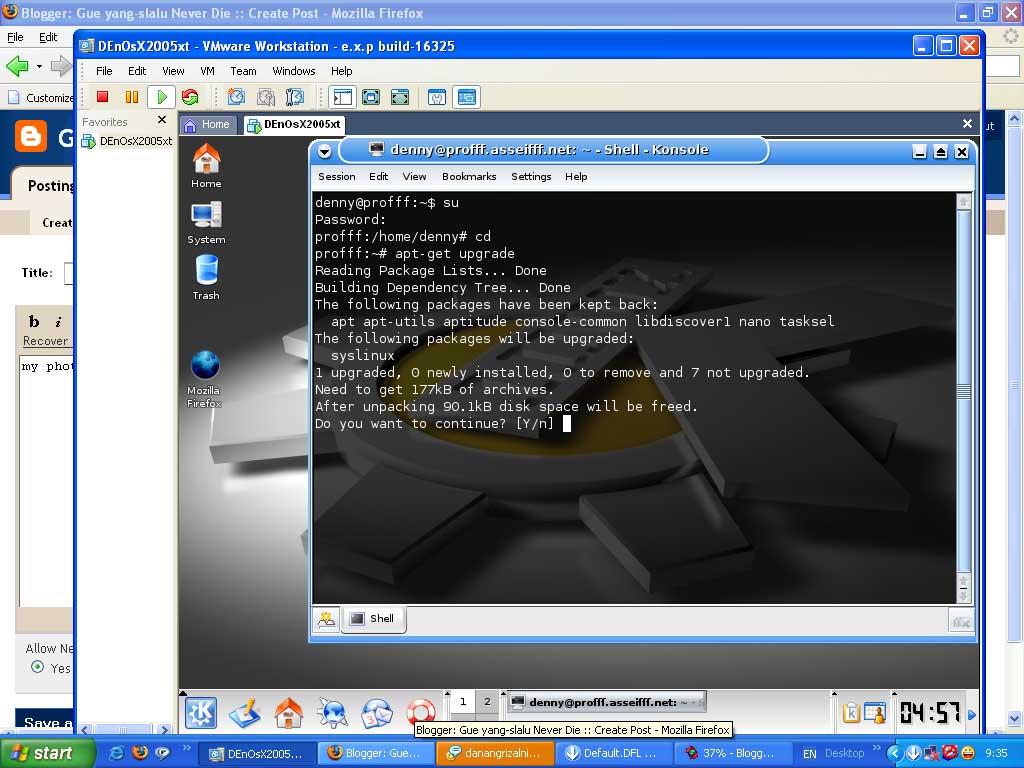The height and width of the screenshot is (768, 1024).
Task: Open the KDE K menu button
Action: click(200, 712)
